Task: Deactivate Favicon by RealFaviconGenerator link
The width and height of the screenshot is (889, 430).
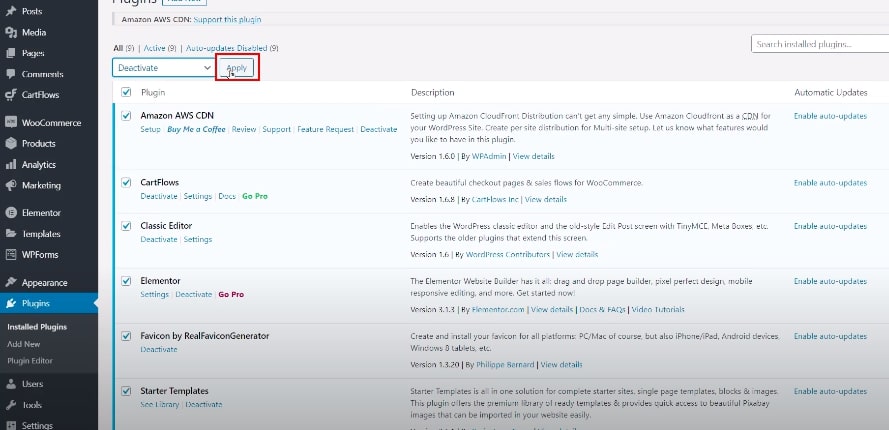Action: click(159, 349)
